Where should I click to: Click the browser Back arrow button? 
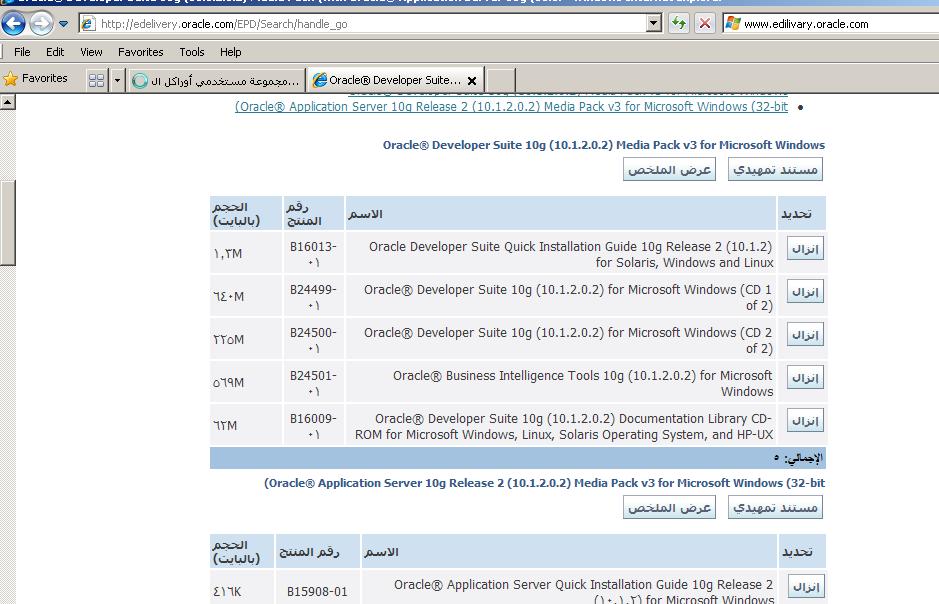click(x=13, y=23)
